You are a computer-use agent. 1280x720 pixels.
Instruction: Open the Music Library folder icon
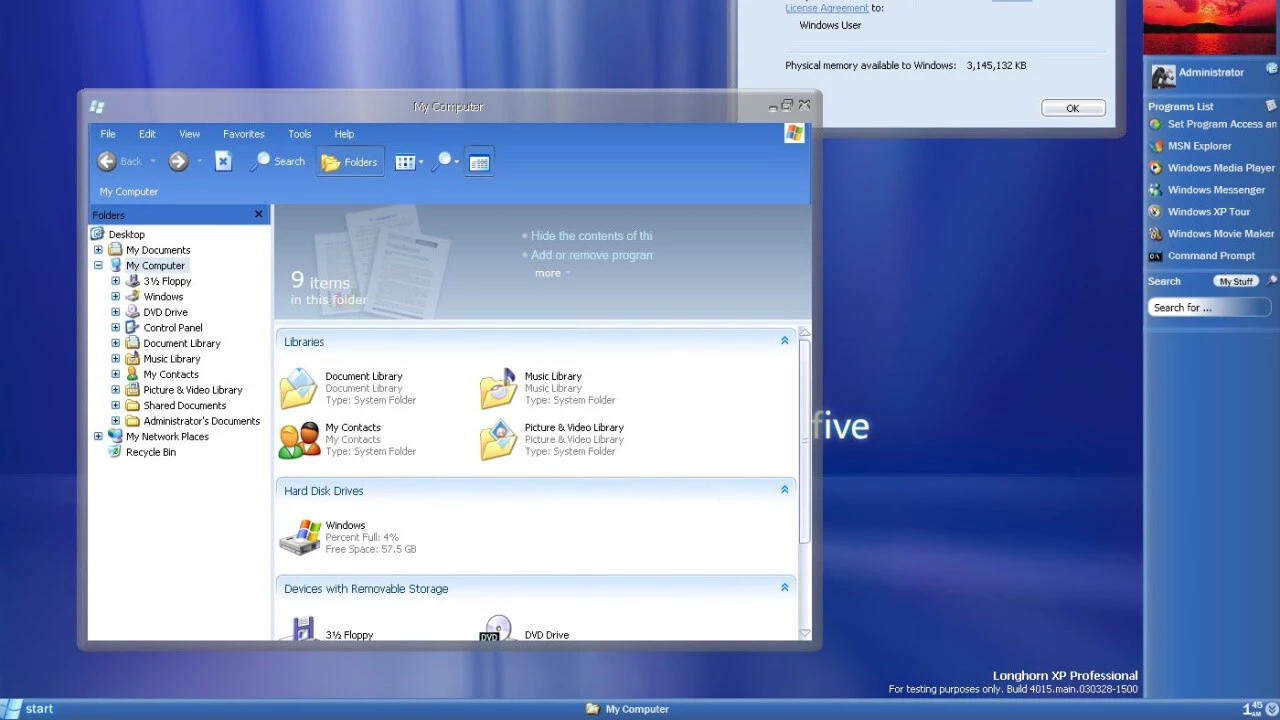[x=498, y=388]
